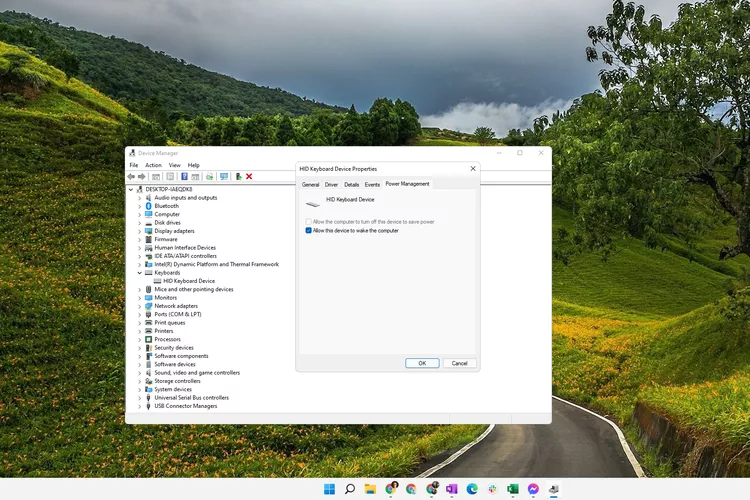This screenshot has width=750, height=500.
Task: Switch to the Driver tab
Action: click(331, 185)
